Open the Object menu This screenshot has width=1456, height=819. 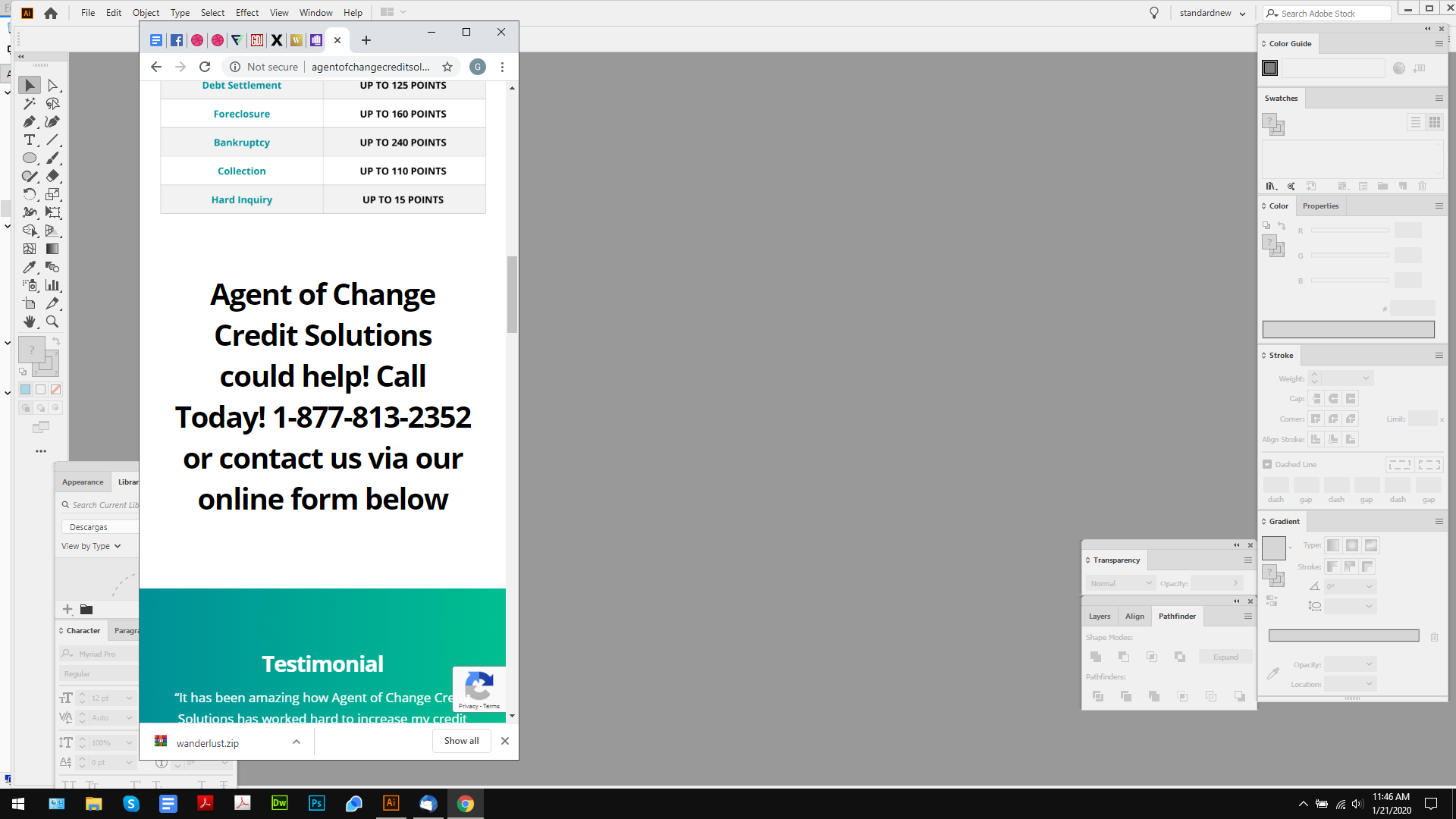[x=146, y=13]
